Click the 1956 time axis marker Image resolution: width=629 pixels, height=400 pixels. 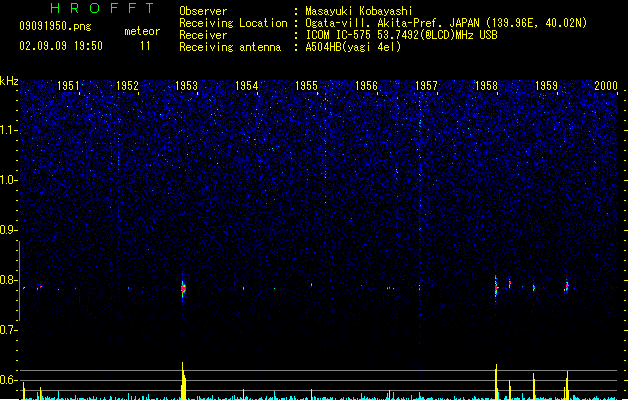(x=367, y=86)
